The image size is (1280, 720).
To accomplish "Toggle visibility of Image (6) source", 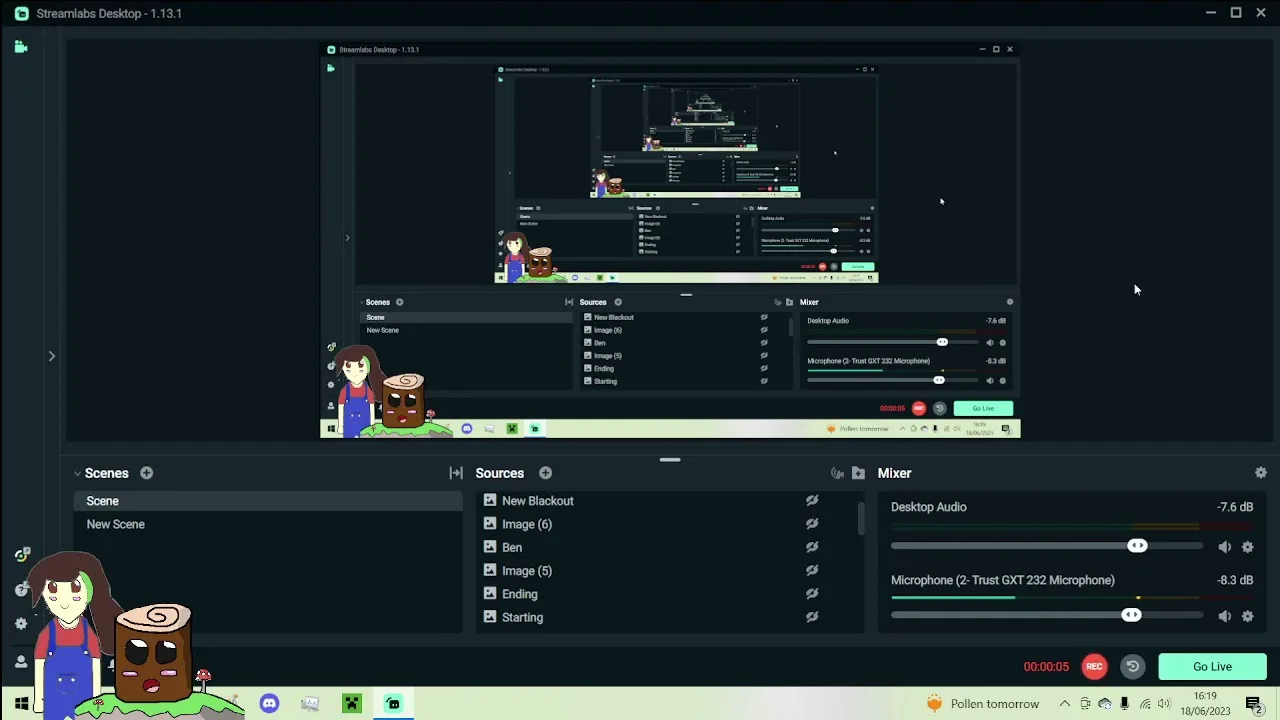I will [812, 524].
